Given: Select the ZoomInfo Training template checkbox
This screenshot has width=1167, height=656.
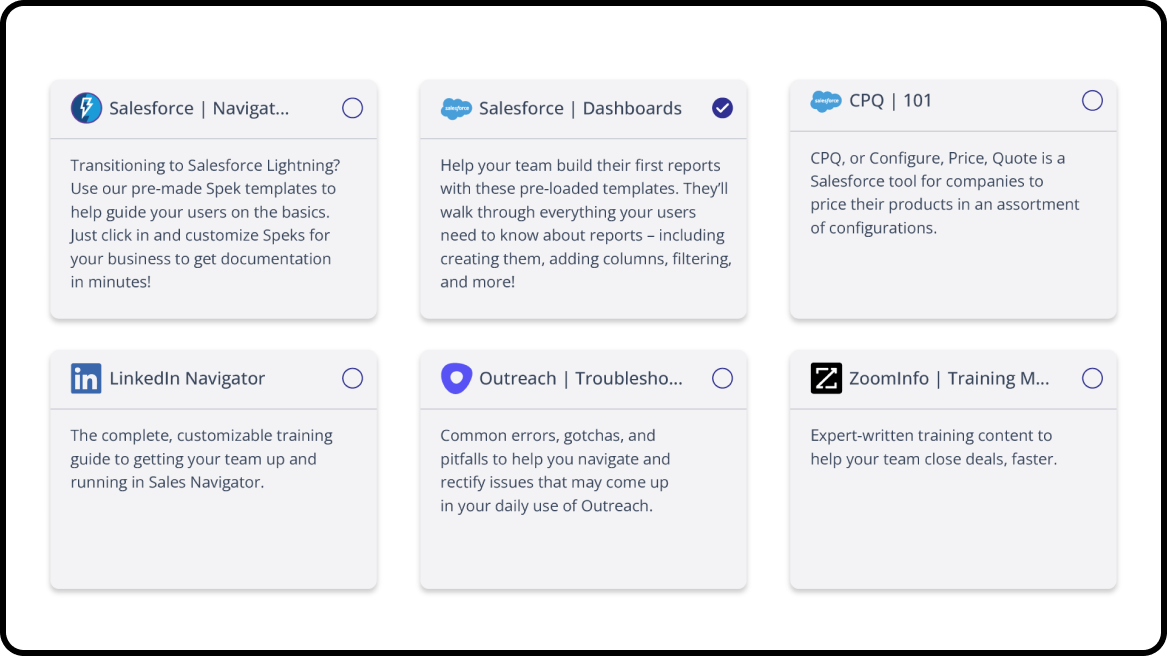Looking at the screenshot, I should 1092,378.
